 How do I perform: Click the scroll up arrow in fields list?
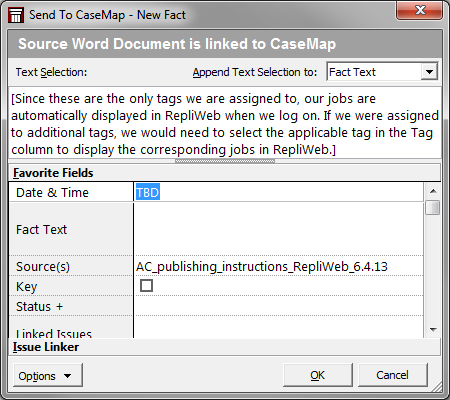pyautogui.click(x=433, y=191)
